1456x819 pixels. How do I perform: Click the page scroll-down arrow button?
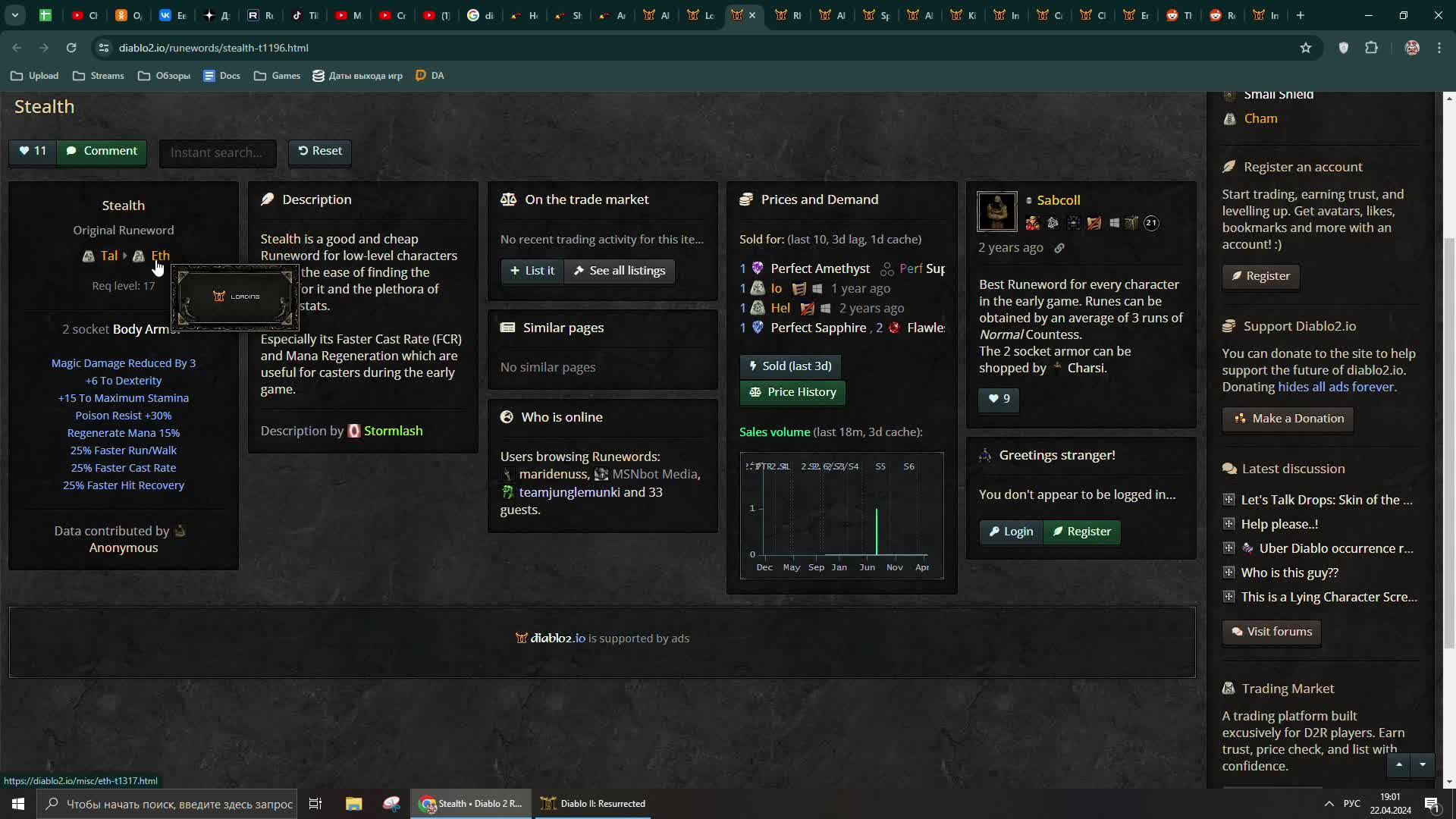point(1423,765)
